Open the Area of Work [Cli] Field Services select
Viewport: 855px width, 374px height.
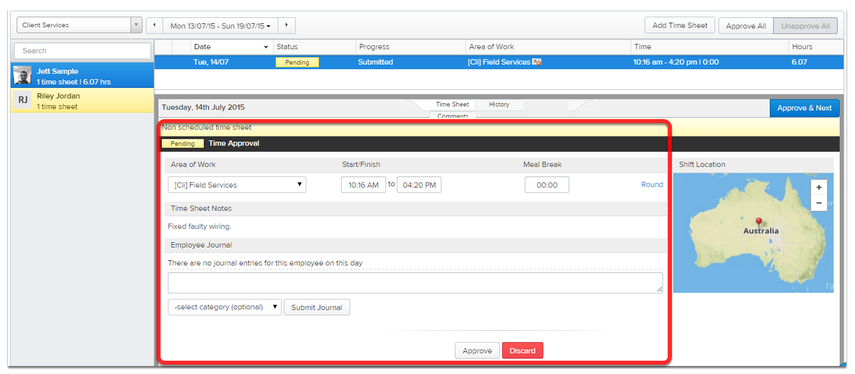tap(237, 185)
